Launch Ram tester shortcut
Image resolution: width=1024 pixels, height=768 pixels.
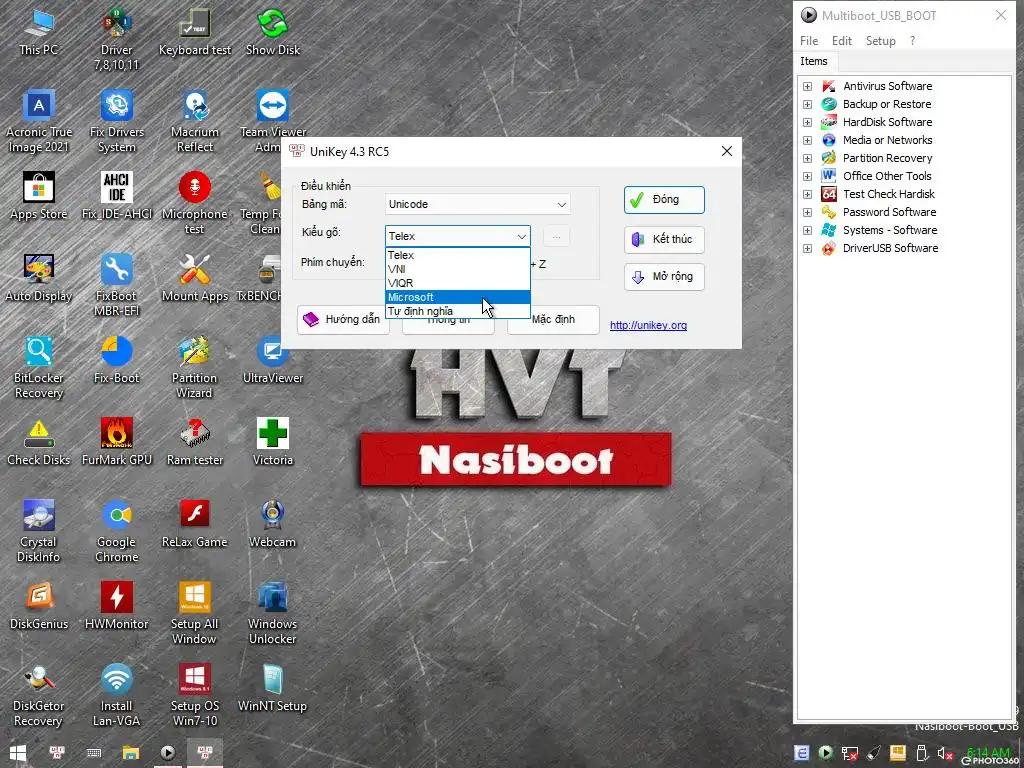tap(195, 443)
